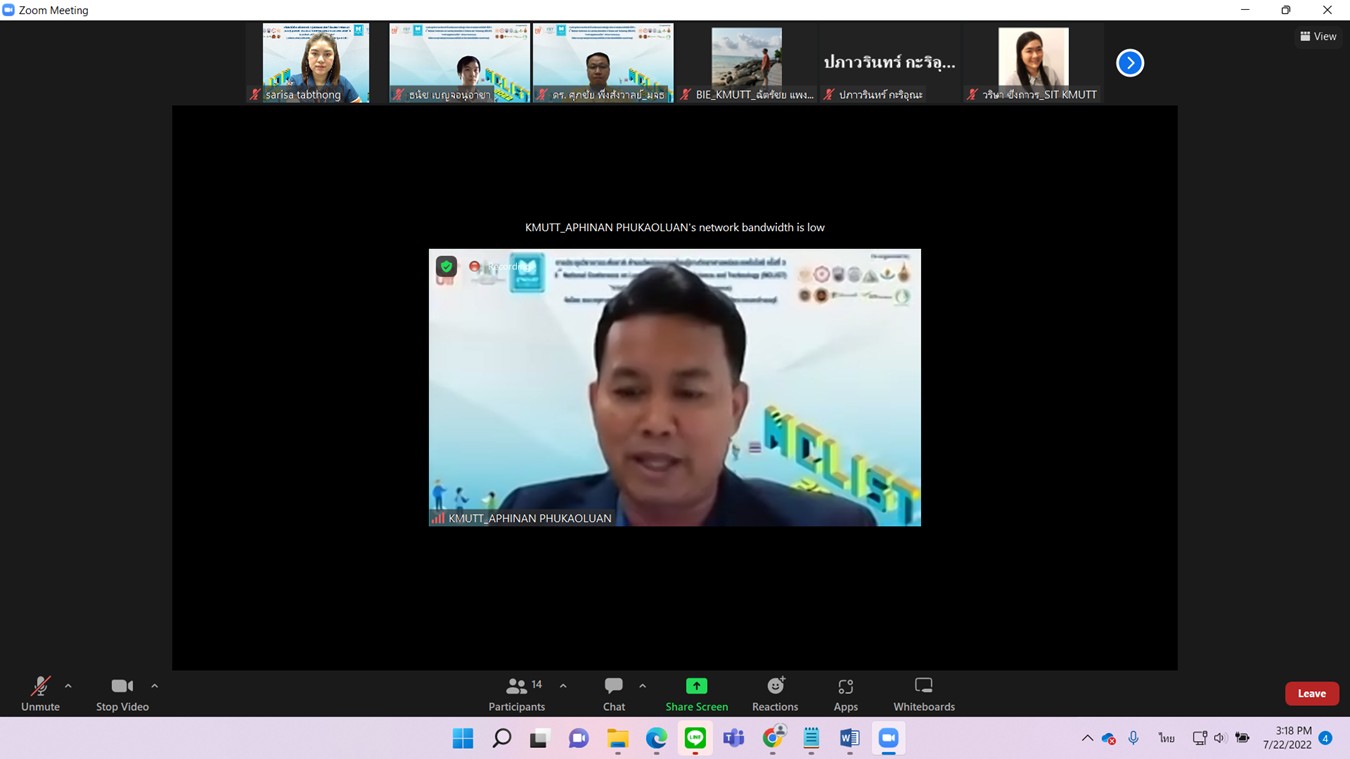
Task: Open the Zoom Apps panel
Action: (845, 693)
